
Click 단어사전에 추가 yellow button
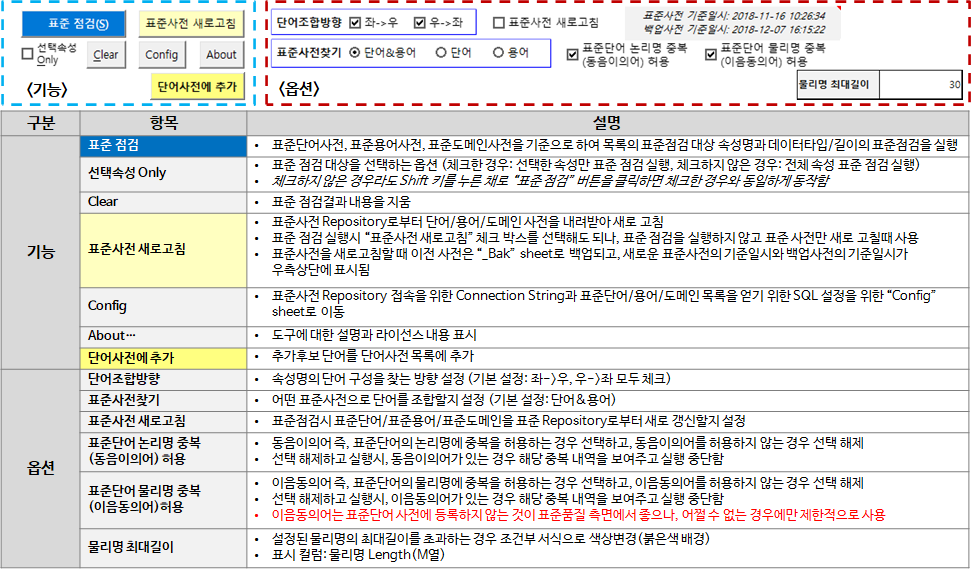coord(198,87)
